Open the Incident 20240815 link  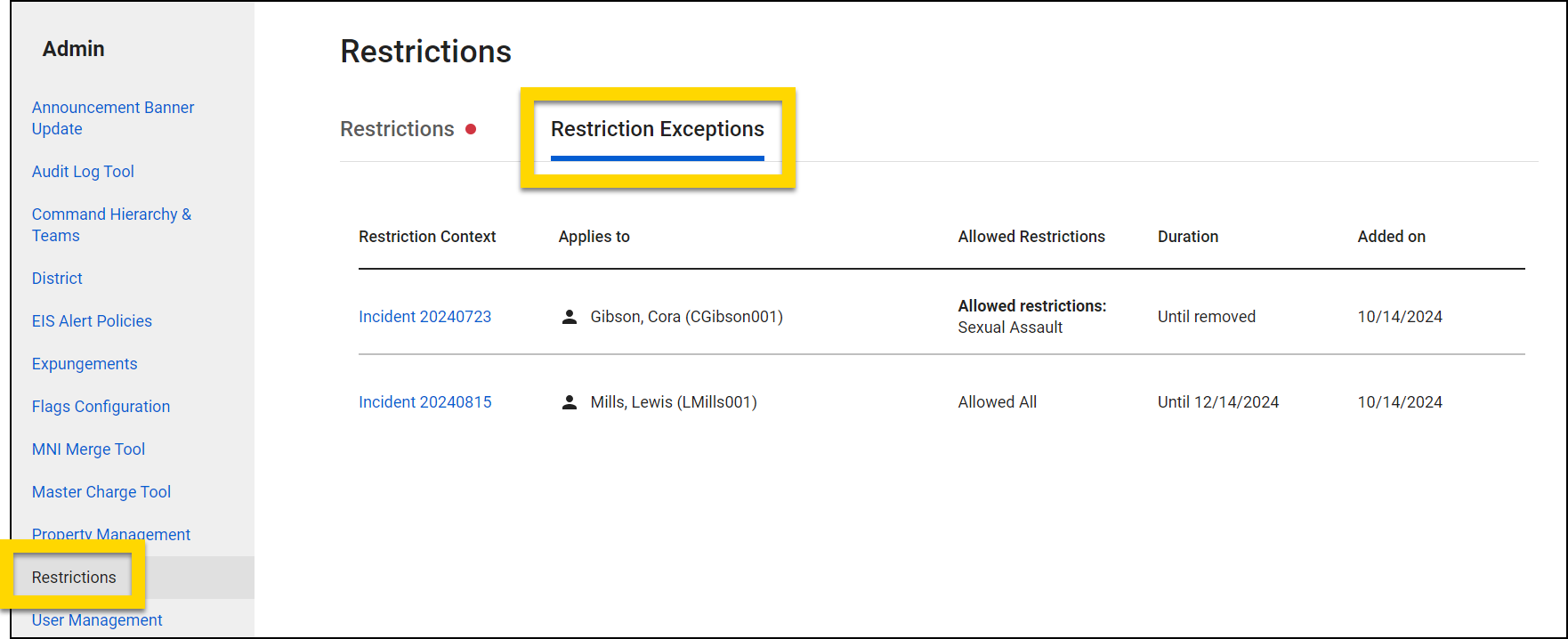click(424, 402)
